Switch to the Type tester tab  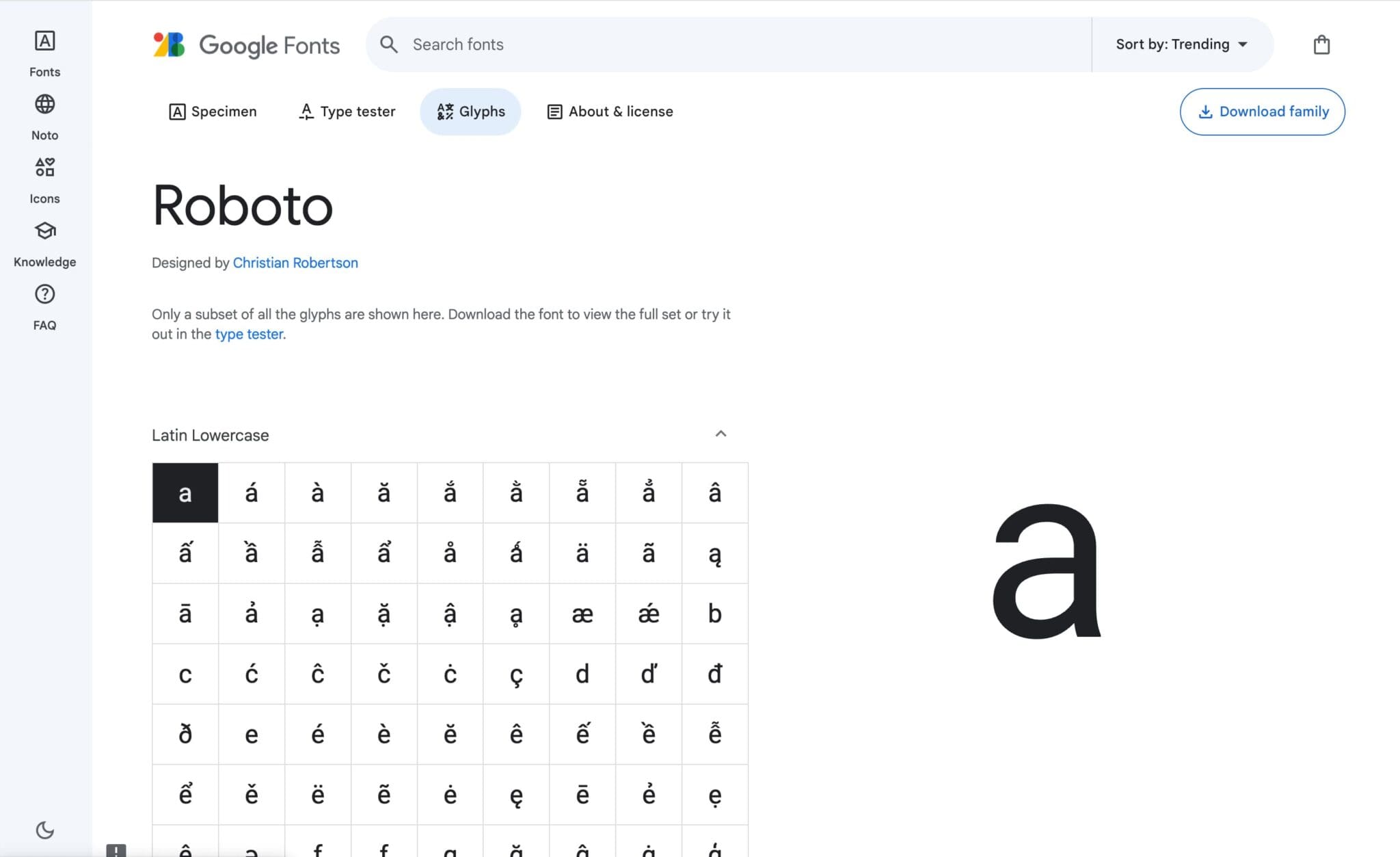coord(347,111)
